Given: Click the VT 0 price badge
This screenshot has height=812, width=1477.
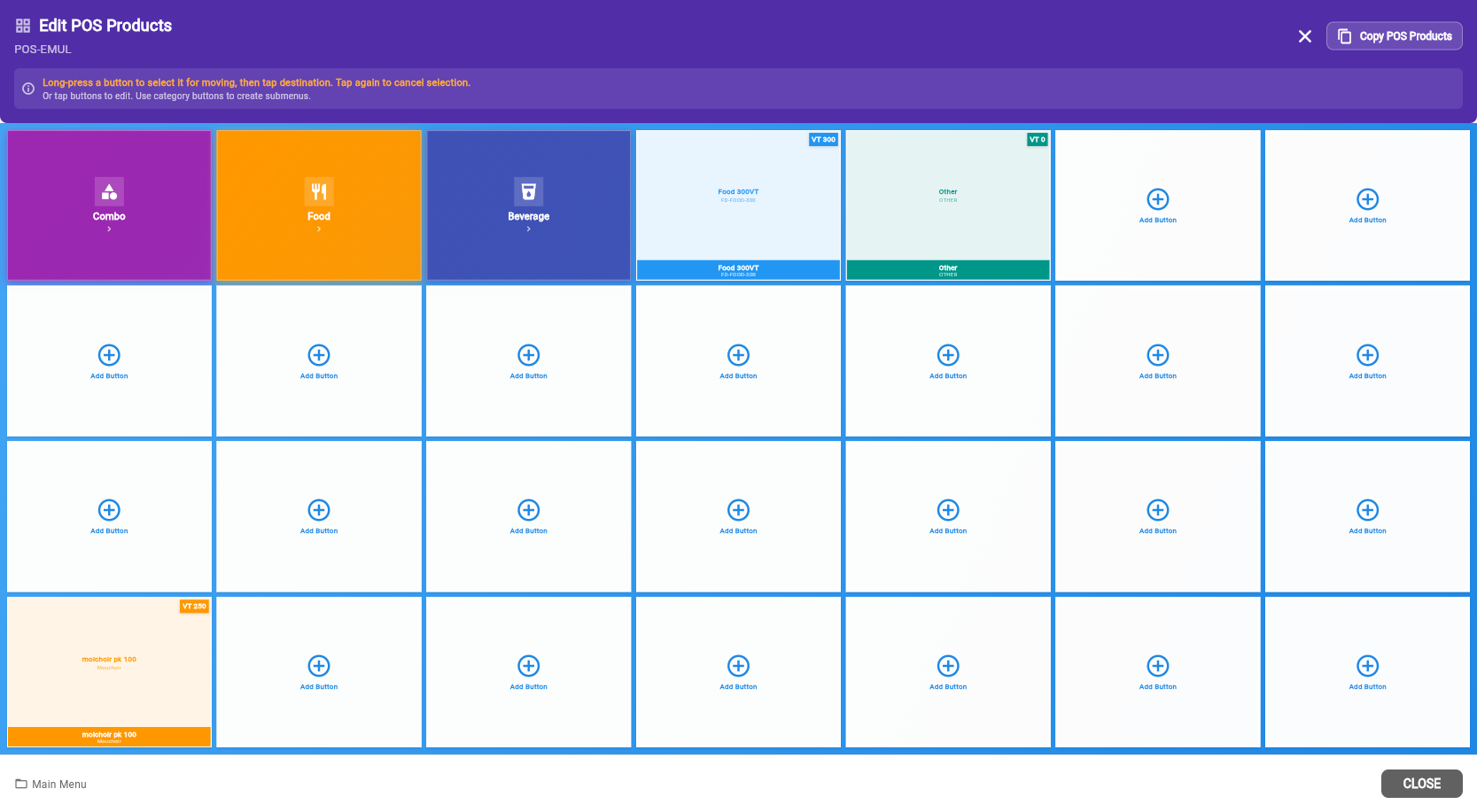Looking at the screenshot, I should pos(1038,140).
